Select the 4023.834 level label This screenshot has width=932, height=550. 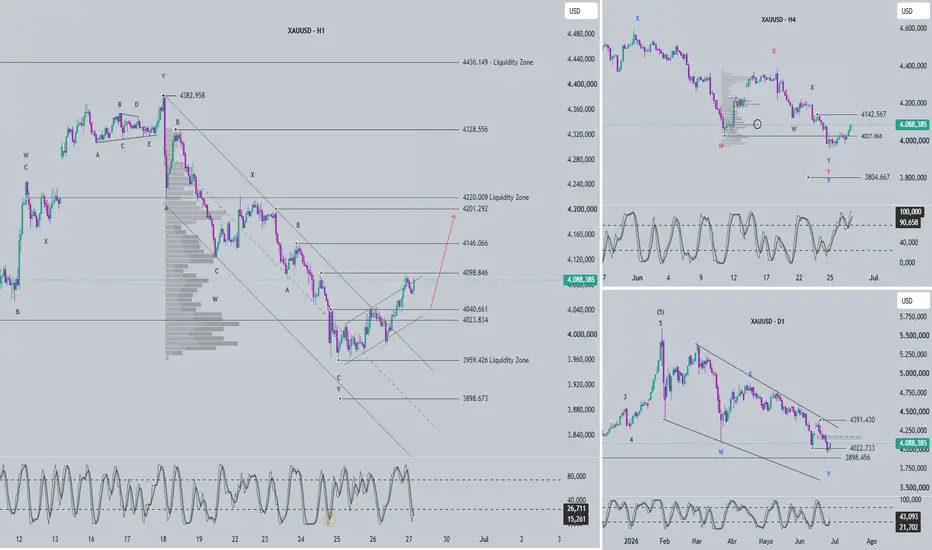tap(475, 320)
